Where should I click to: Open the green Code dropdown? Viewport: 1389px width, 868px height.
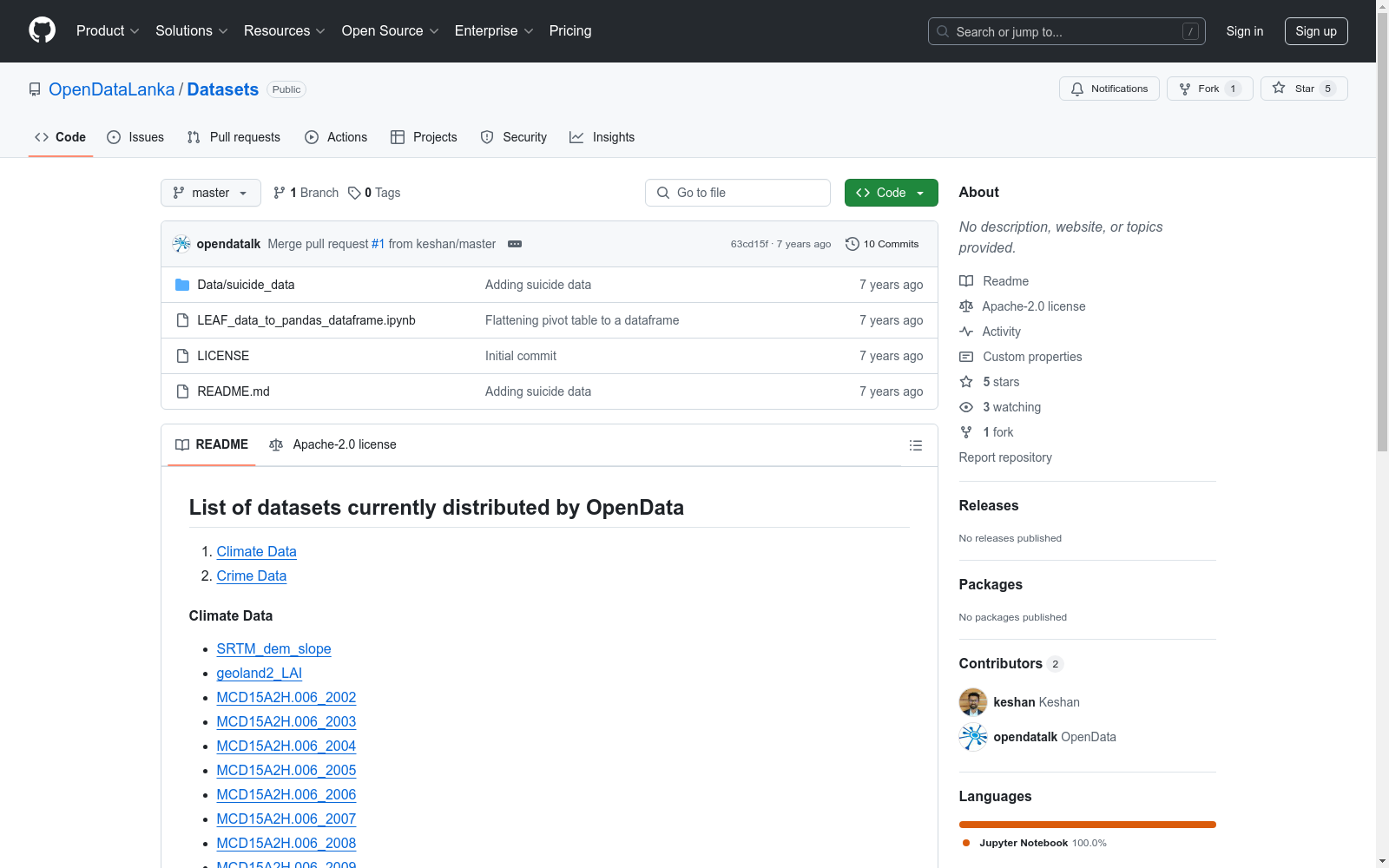pos(891,193)
